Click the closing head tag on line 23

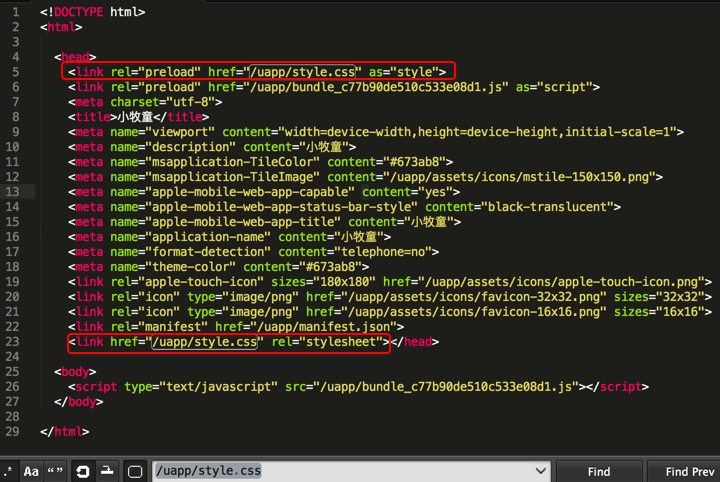(x=415, y=342)
